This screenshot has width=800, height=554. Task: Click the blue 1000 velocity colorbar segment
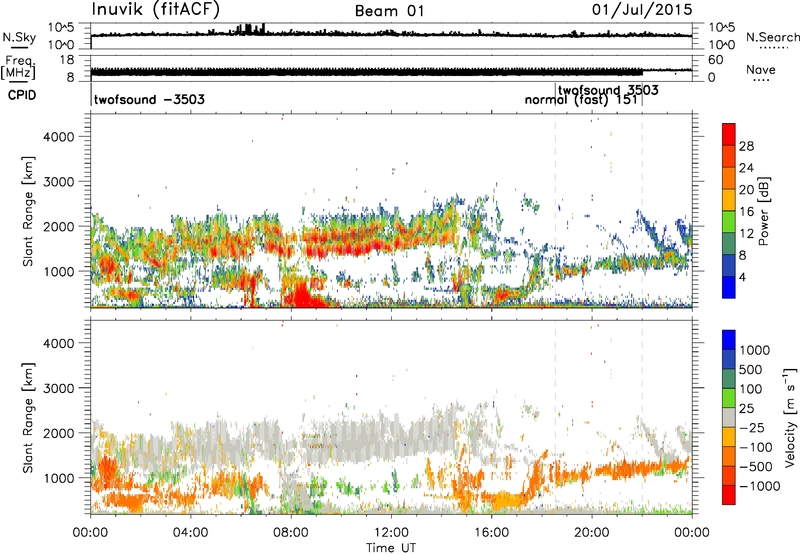coord(729,340)
